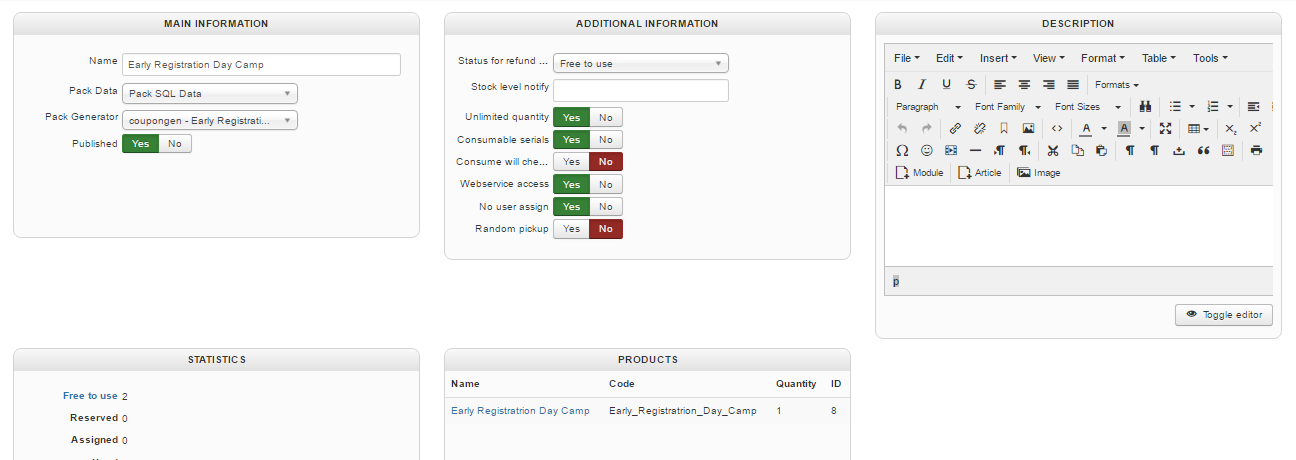Click the blockquote icon
This screenshot has height=460, width=1296.
1203,151
